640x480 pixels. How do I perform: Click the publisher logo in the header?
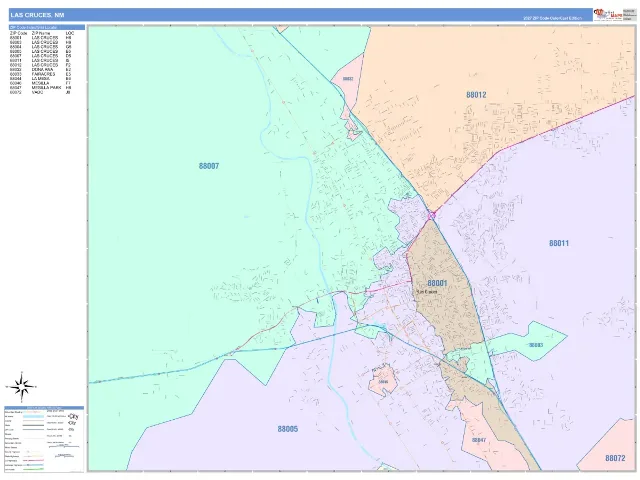coord(608,14)
